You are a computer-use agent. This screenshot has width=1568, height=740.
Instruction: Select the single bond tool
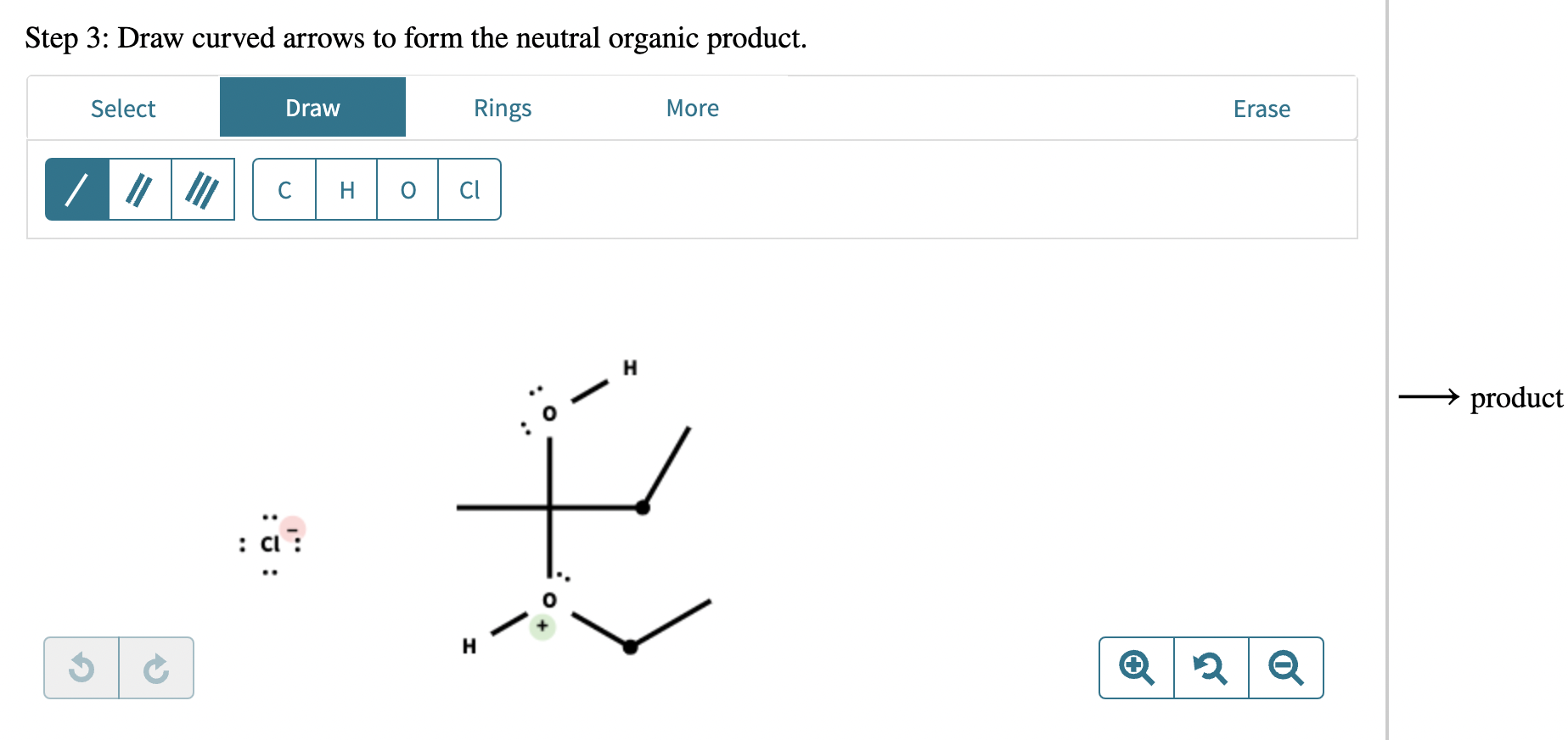pos(78,189)
